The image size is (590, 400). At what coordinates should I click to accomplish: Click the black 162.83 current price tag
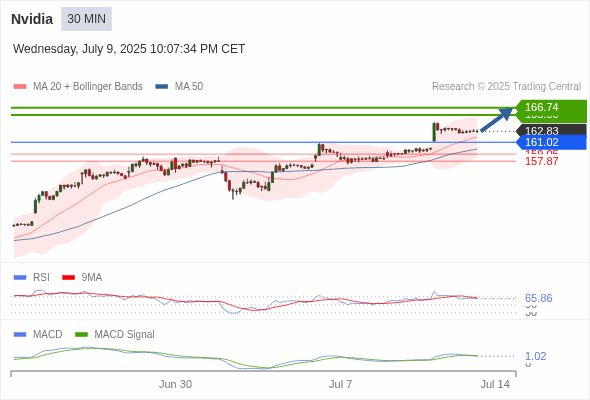[x=551, y=130]
